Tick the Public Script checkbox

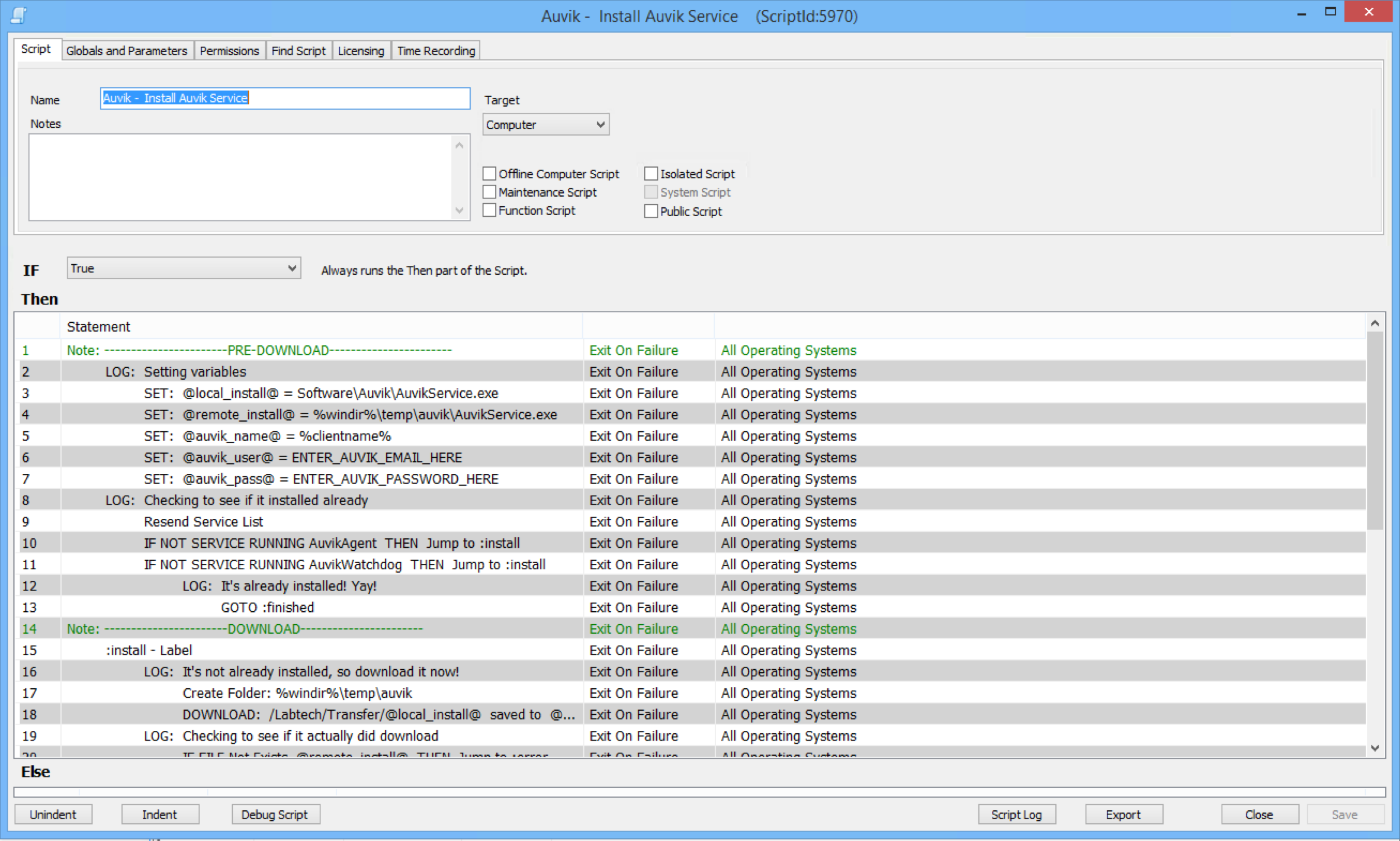coord(651,211)
